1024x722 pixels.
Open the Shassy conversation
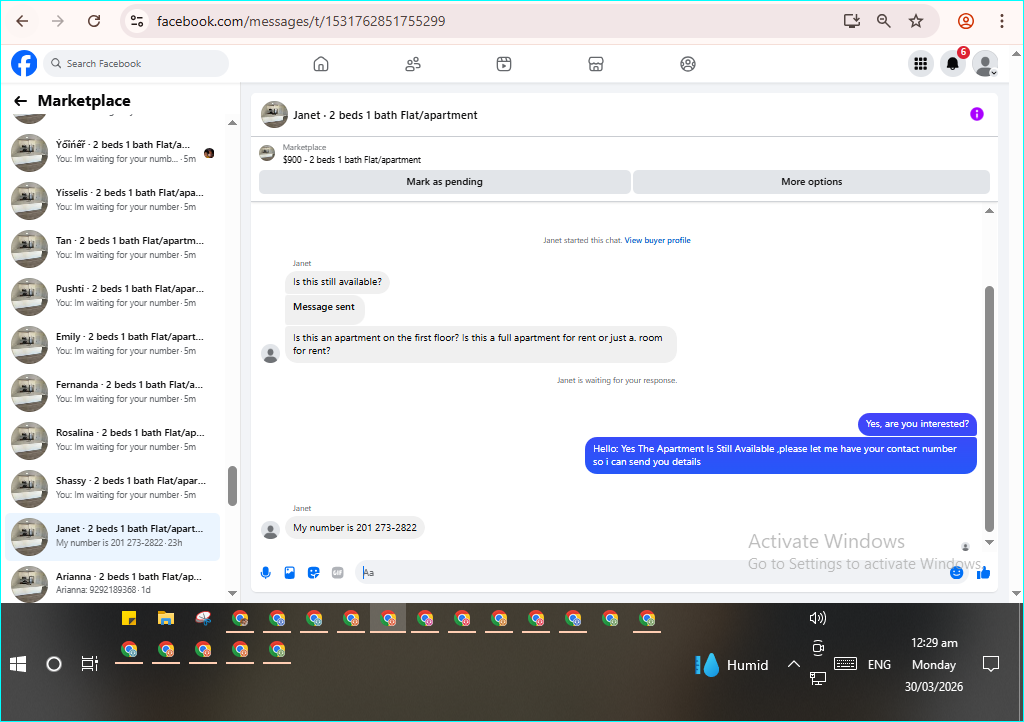coord(112,488)
